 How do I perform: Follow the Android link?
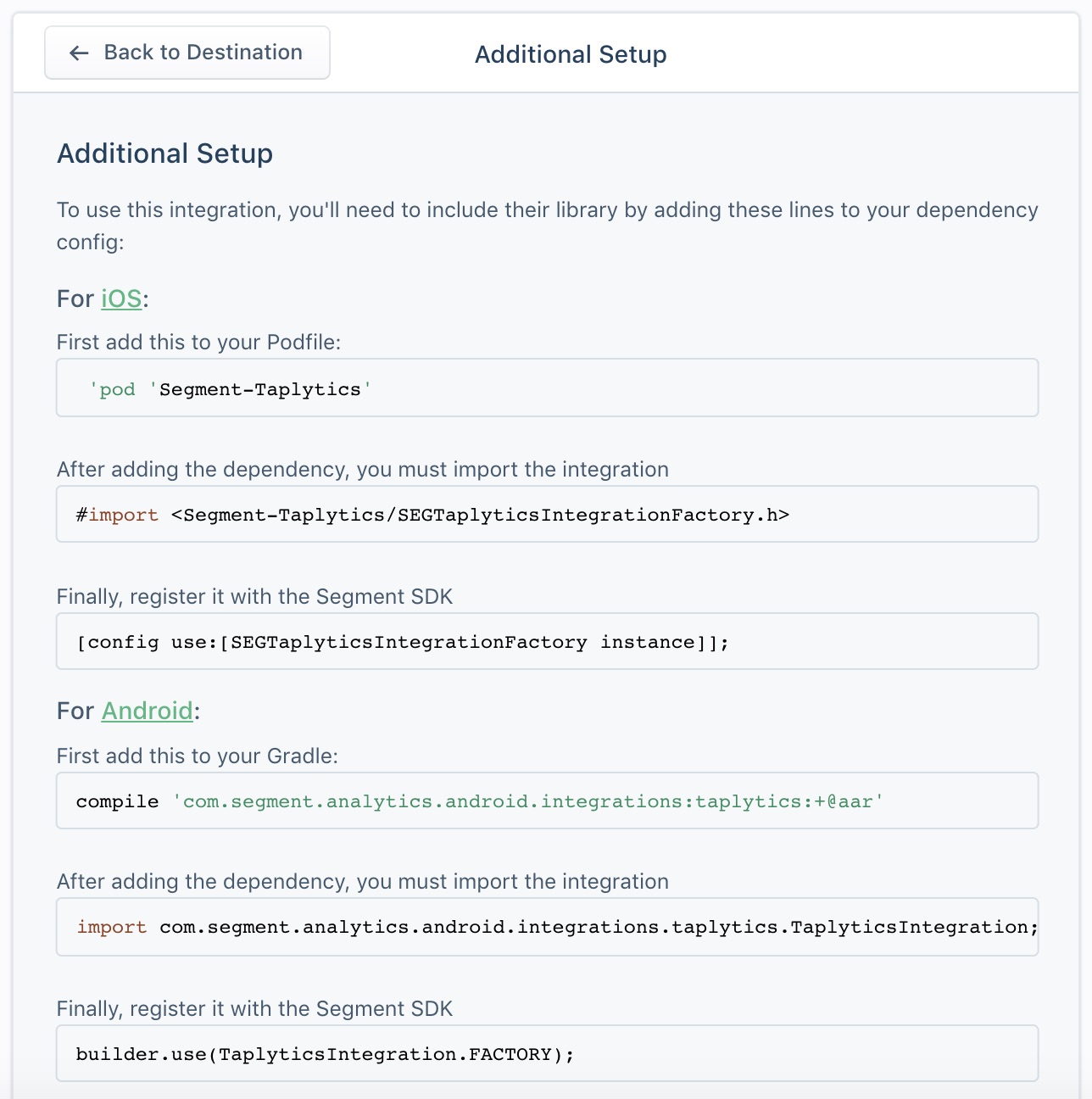(147, 711)
